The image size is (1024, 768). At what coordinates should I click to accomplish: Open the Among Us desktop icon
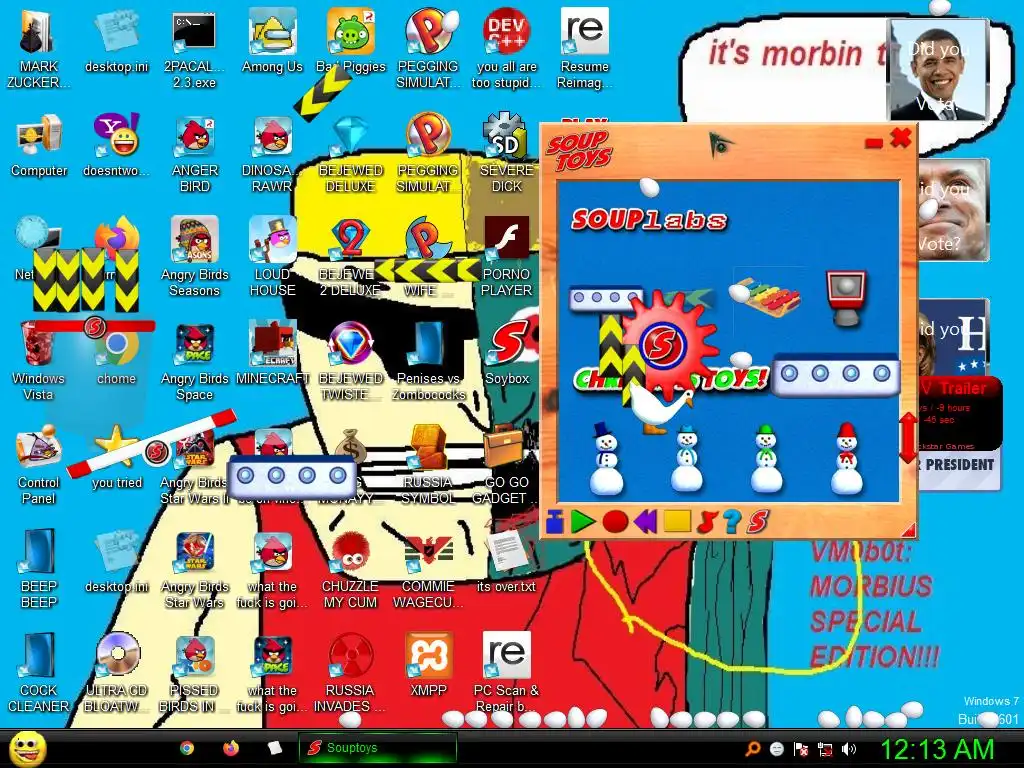click(272, 42)
